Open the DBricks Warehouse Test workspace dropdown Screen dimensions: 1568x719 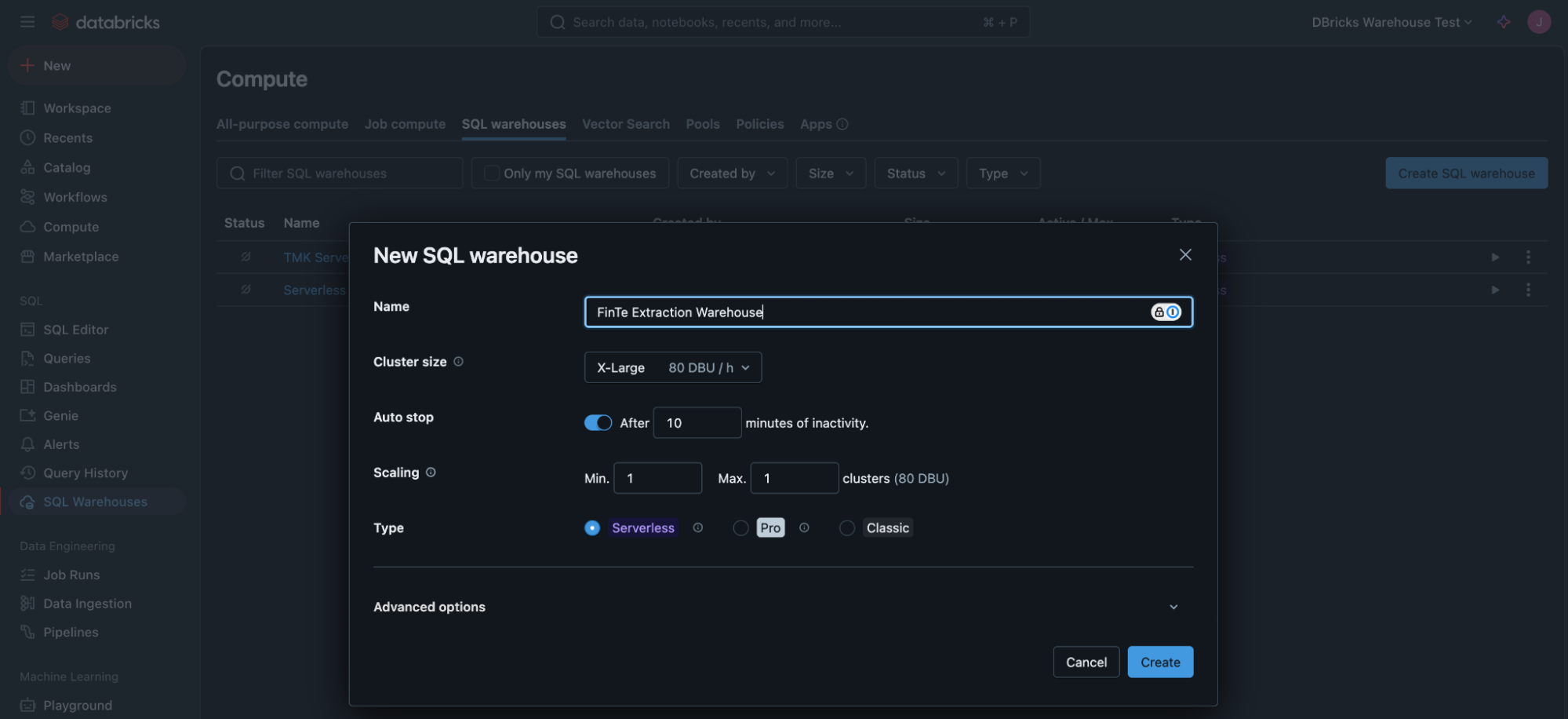point(1392,22)
